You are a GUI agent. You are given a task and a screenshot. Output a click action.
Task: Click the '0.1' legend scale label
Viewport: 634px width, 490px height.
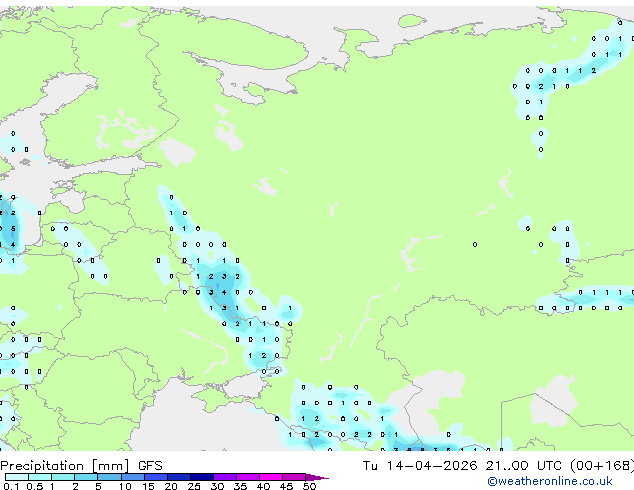click(x=12, y=486)
